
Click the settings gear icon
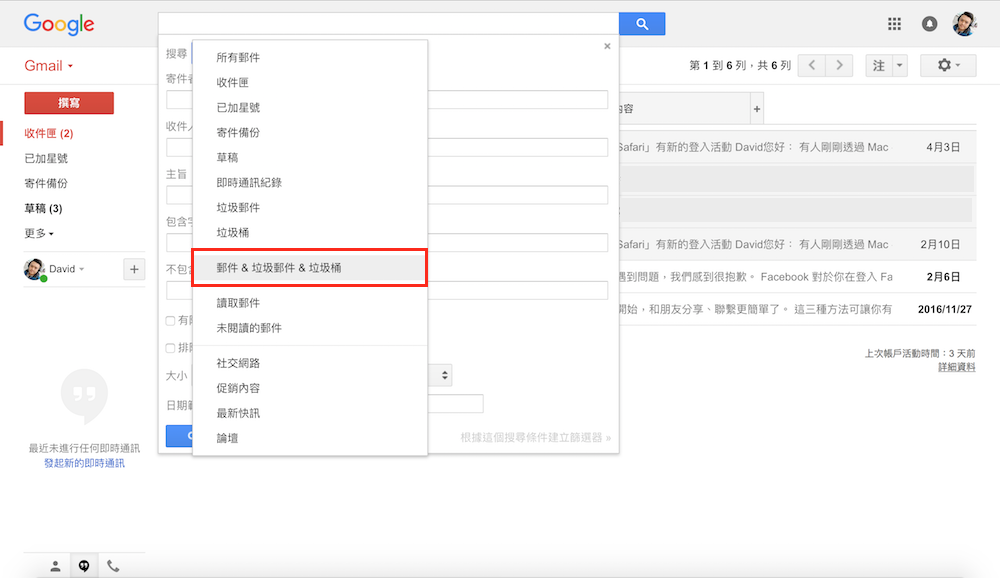tap(948, 65)
